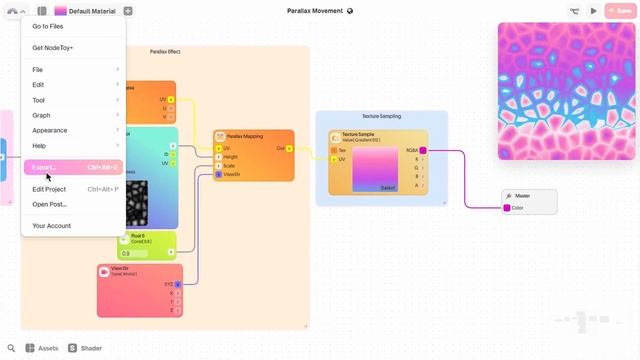640x360 pixels.
Task: Toggle the sidebar panel icon
Action: click(x=42, y=11)
